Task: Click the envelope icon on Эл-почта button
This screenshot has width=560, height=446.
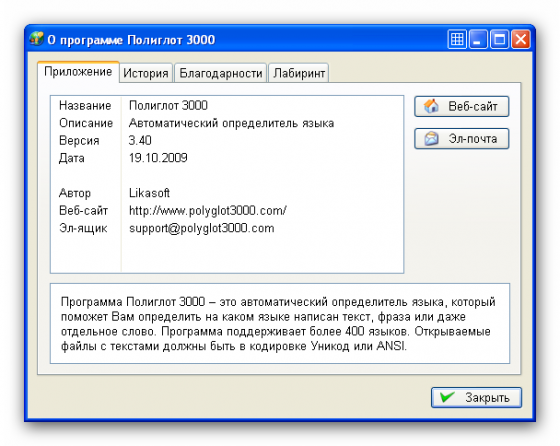Action: 431,138
